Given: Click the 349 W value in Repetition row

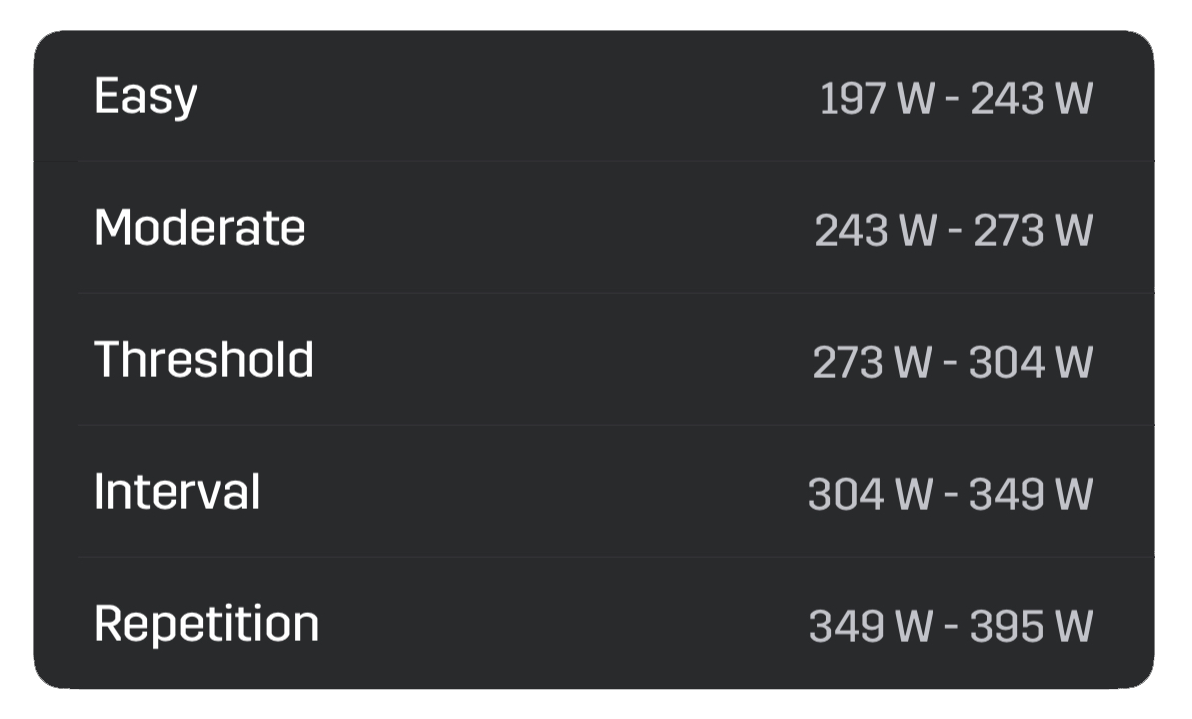Looking at the screenshot, I should pyautogui.click(x=871, y=626).
